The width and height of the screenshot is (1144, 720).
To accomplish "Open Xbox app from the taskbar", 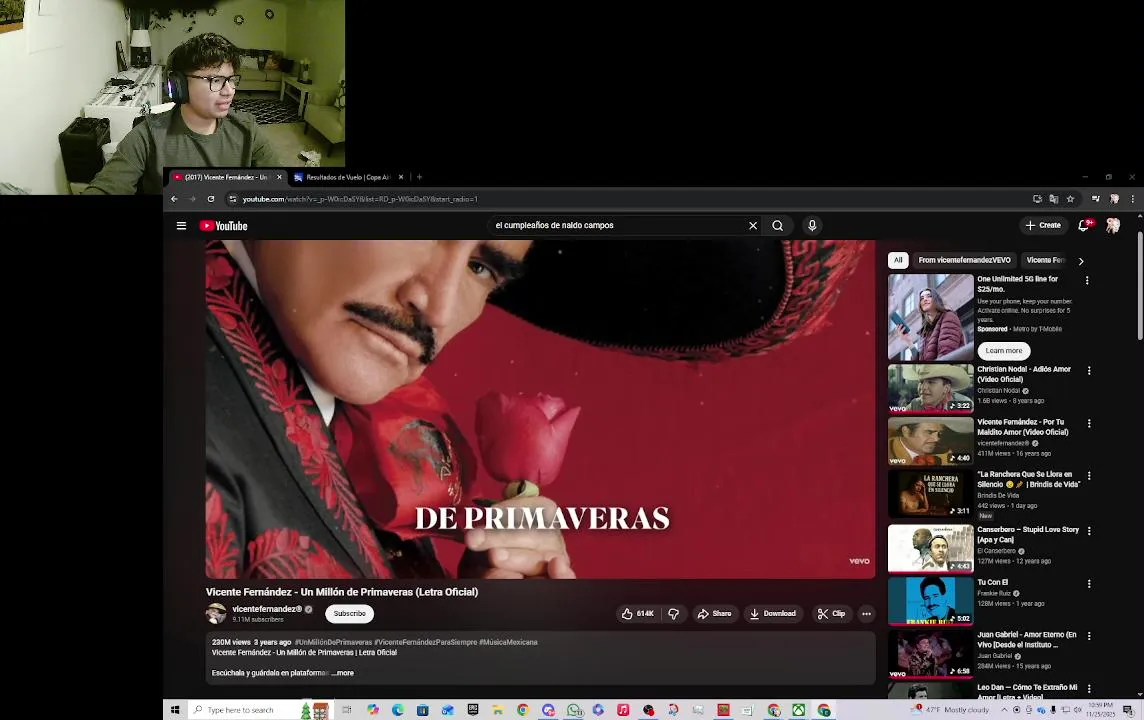I will pos(799,710).
